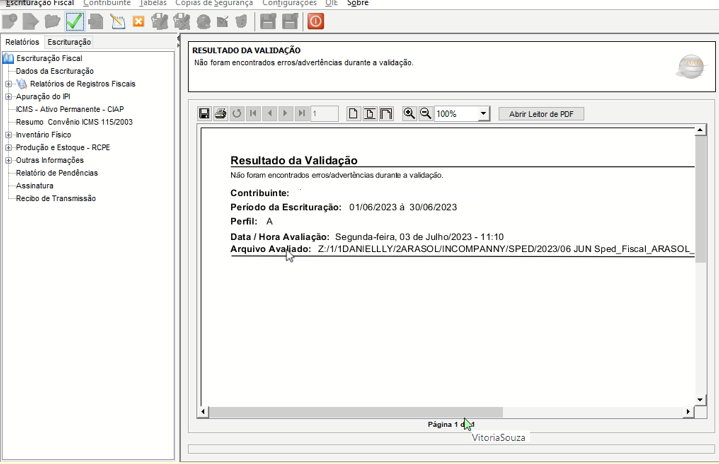Image resolution: width=719 pixels, height=464 pixels.
Task: Click the reload report icon
Action: coord(237,113)
